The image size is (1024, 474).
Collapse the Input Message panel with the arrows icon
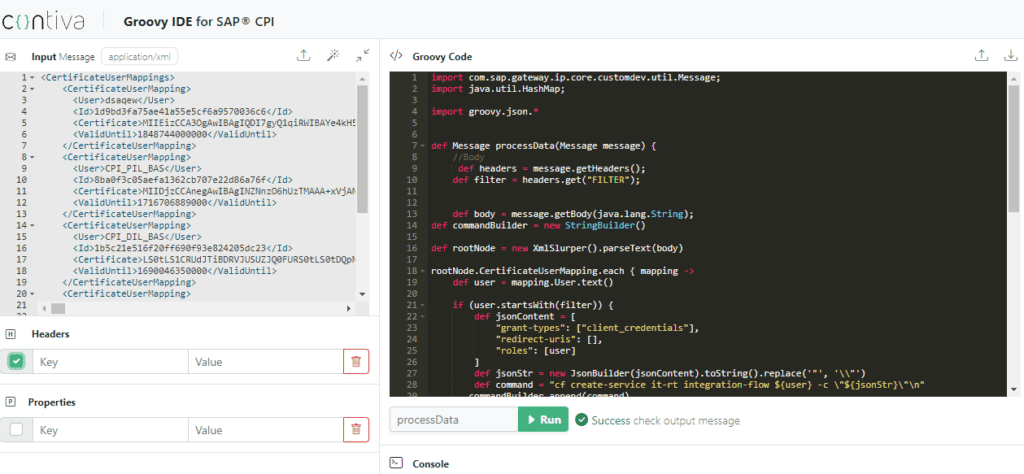362,55
